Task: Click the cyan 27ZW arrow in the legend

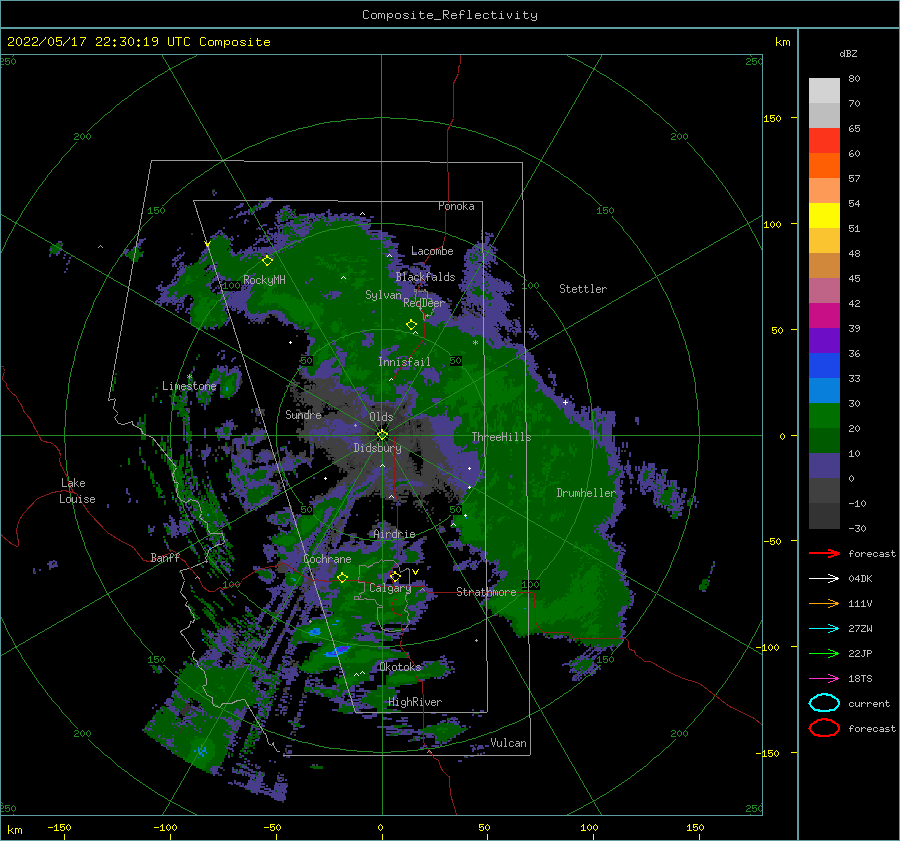Action: point(824,629)
